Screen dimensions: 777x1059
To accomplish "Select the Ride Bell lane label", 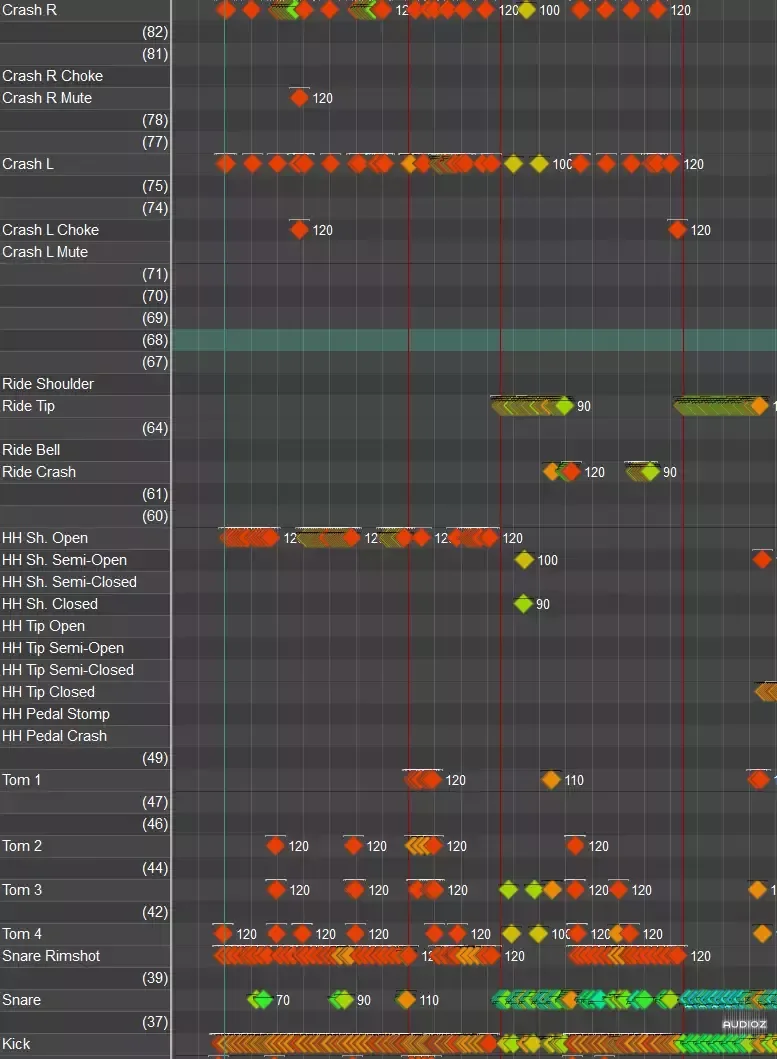I will click(x=31, y=450).
